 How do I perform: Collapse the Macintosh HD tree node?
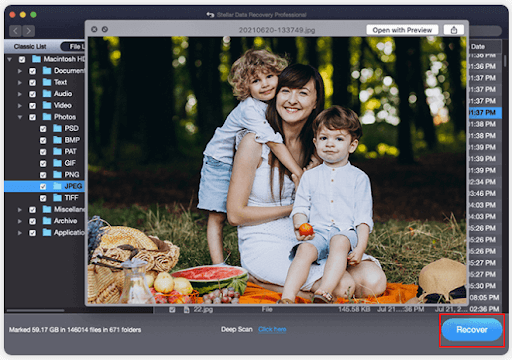coord(9,59)
